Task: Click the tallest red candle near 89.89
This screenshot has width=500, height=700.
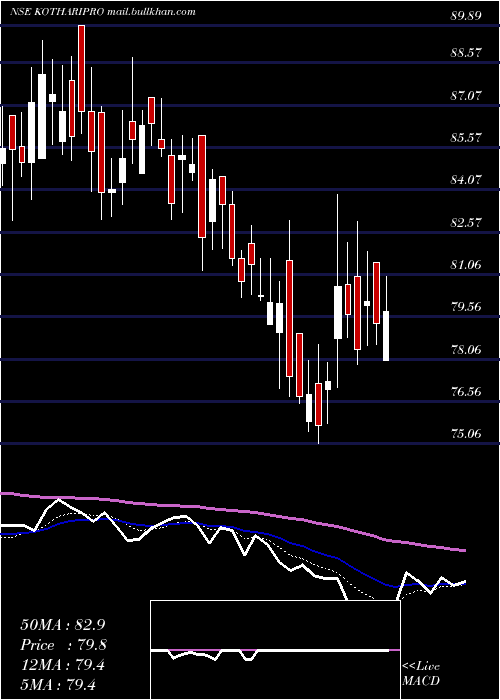Action: tap(81, 68)
